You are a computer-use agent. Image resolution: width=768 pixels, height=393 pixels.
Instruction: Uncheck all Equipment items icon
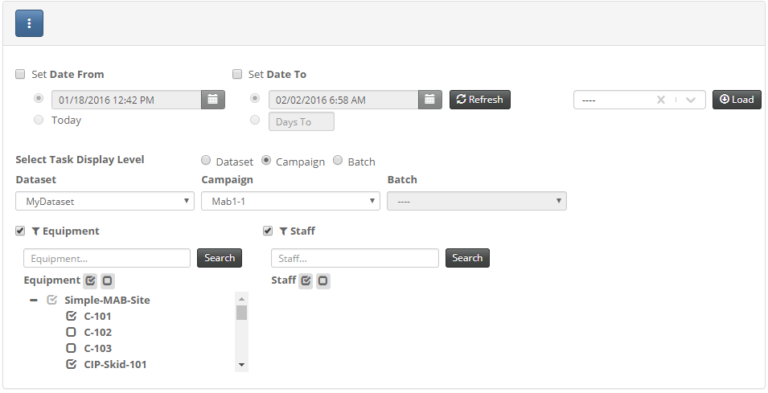point(107,281)
